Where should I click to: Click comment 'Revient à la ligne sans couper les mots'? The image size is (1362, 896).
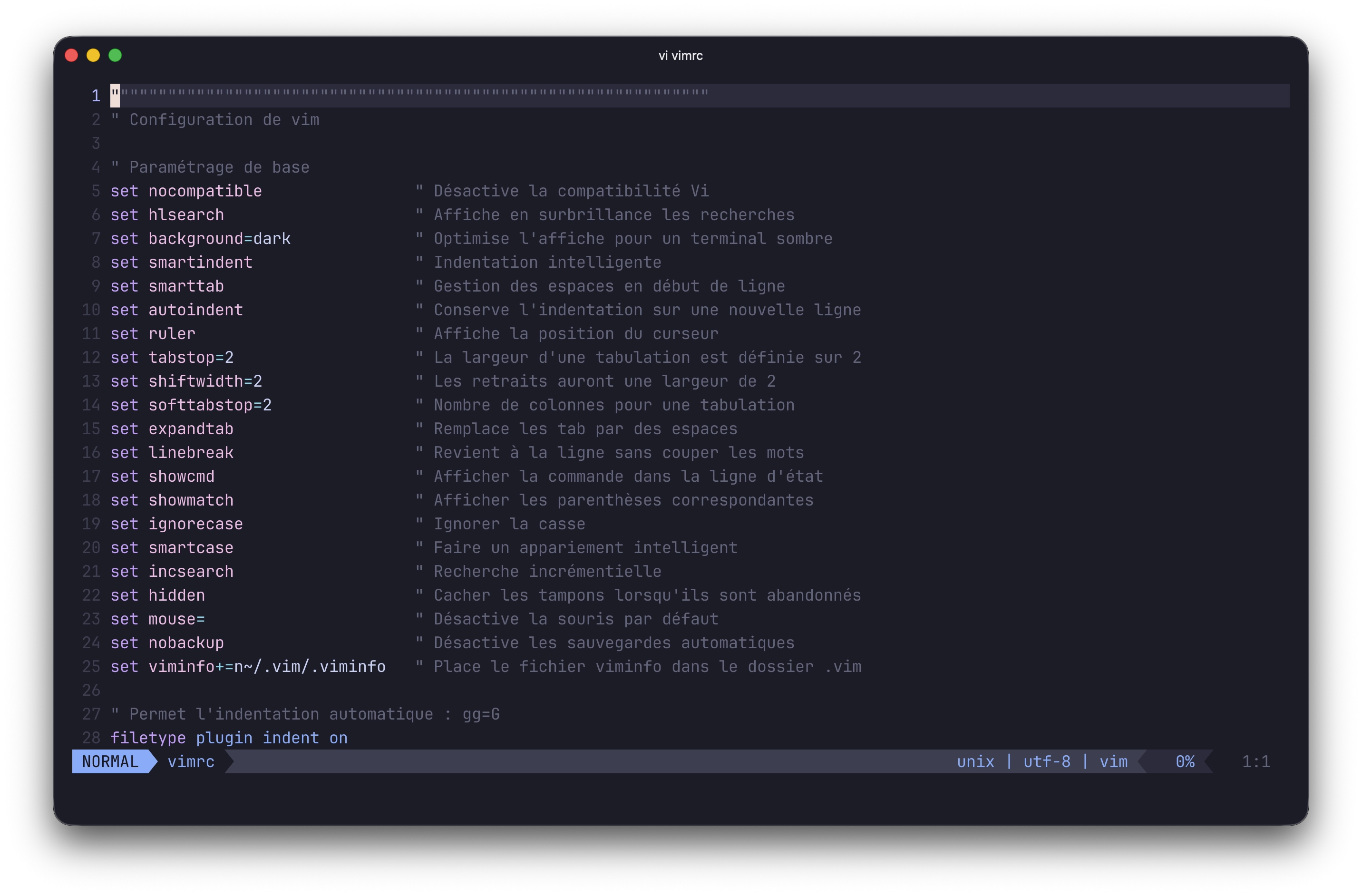tap(619, 453)
